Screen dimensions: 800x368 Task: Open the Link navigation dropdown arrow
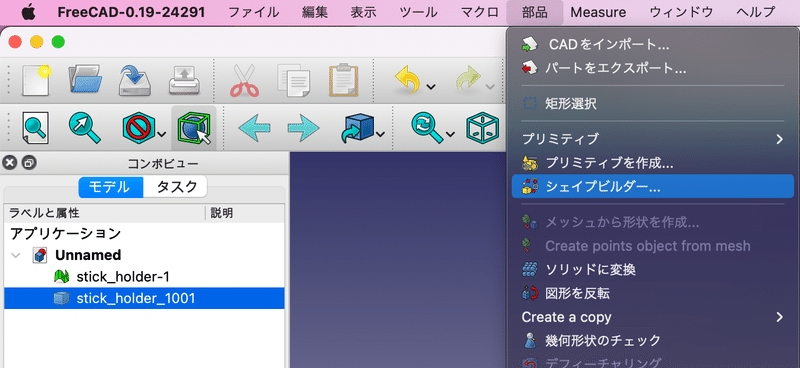click(381, 134)
